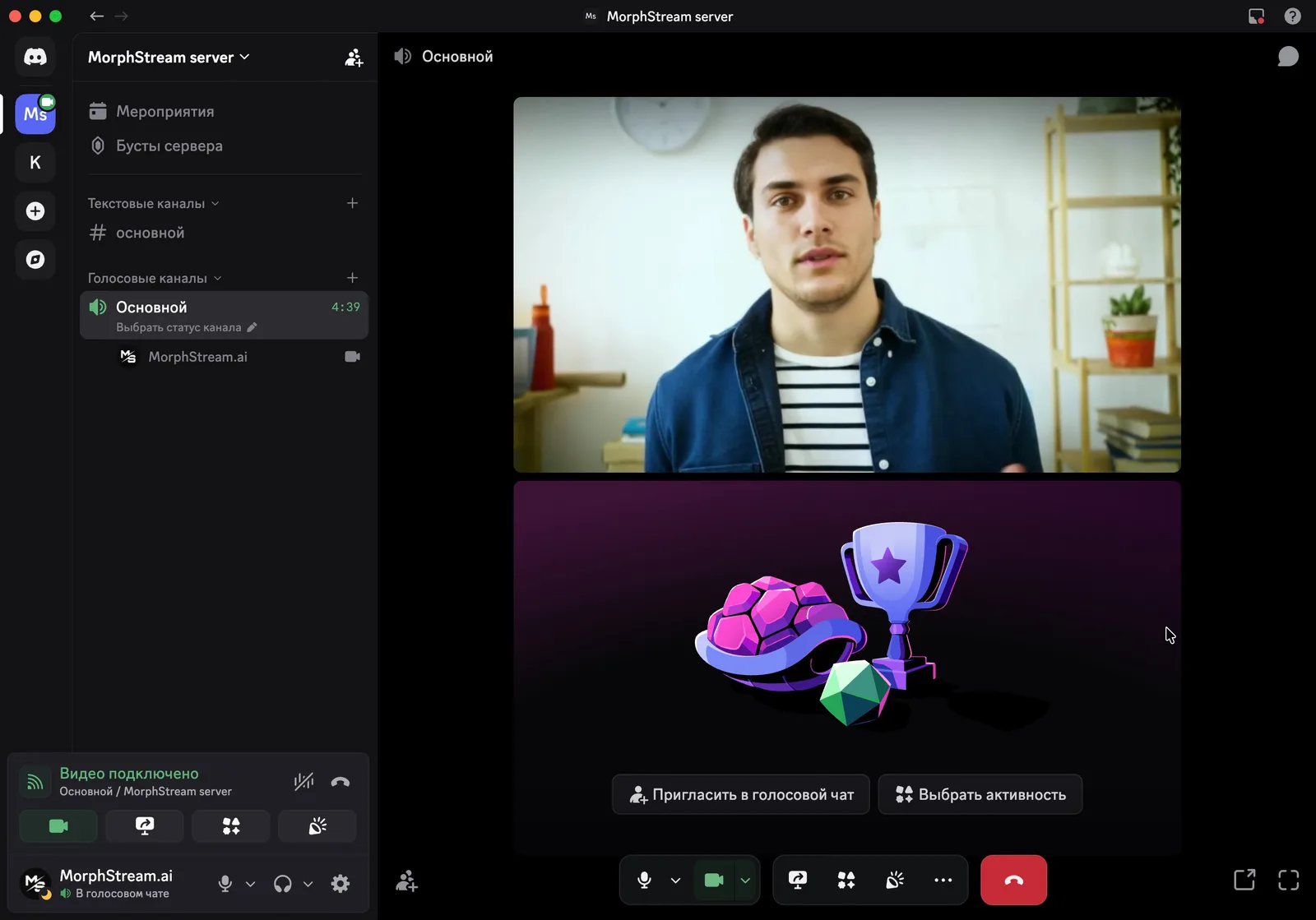Deafen with headphones icon
The image size is (1316, 920).
coord(283,884)
